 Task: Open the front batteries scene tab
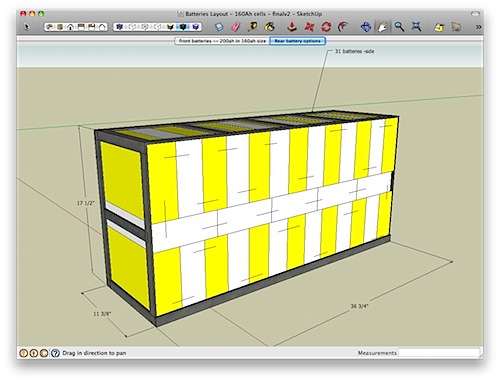point(222,41)
